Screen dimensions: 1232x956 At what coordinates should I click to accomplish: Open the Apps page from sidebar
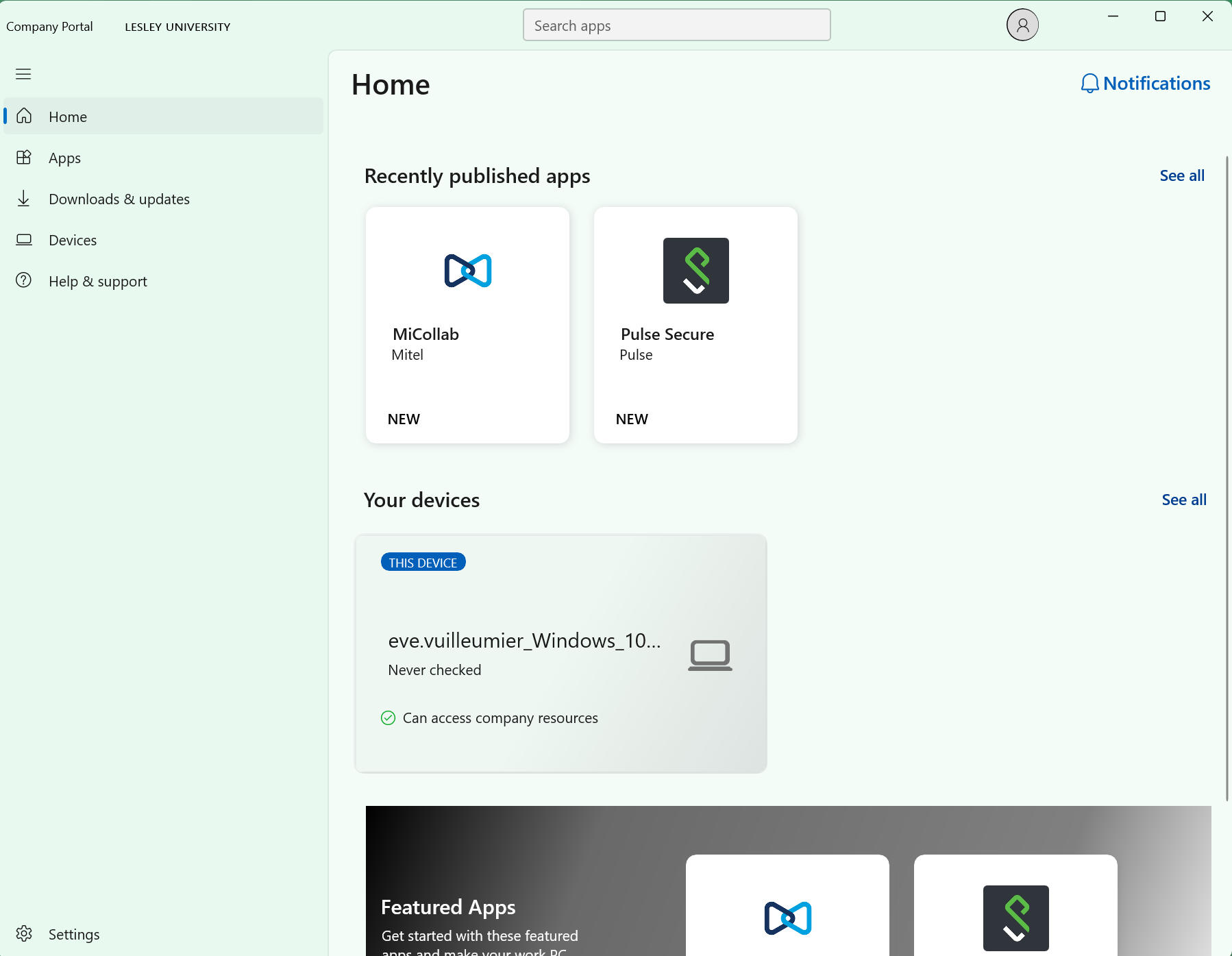(x=163, y=158)
